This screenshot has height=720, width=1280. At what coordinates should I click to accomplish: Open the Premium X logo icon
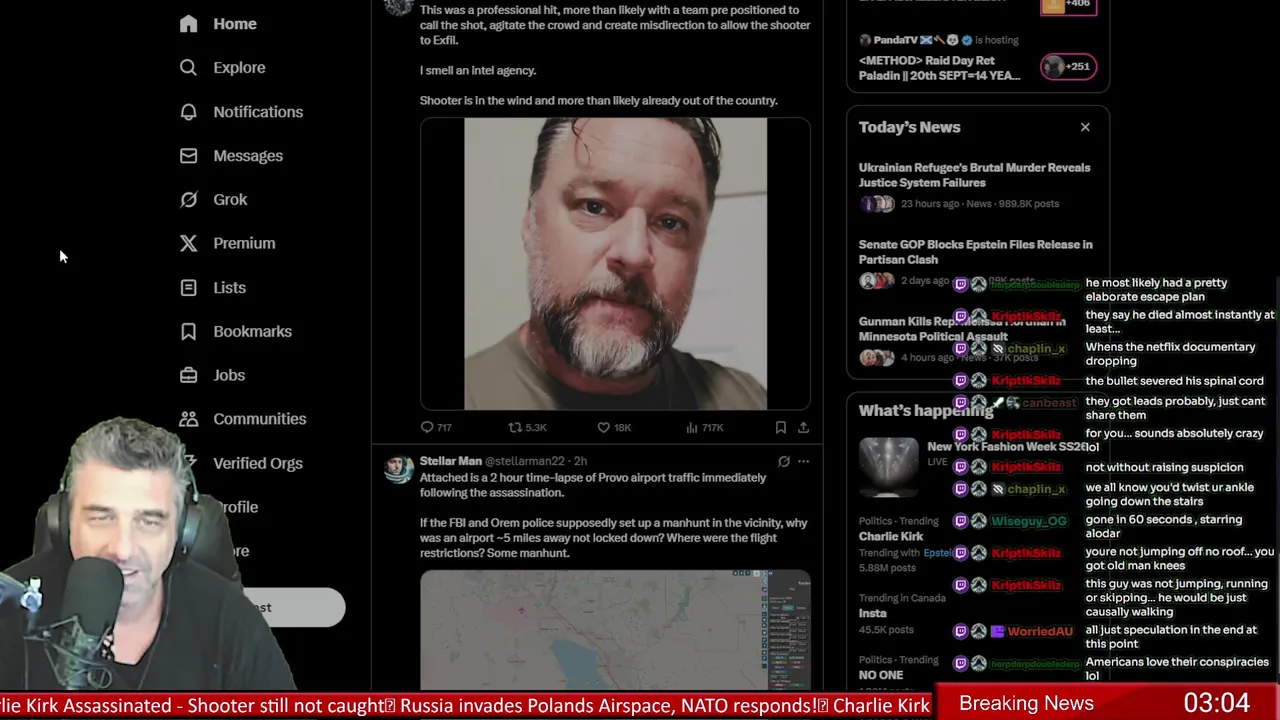click(188, 243)
